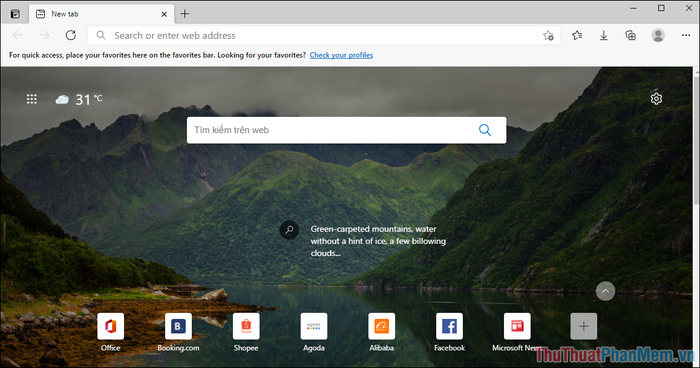Click the image info magnifier icon
The height and width of the screenshot is (368, 700).
[x=289, y=230]
